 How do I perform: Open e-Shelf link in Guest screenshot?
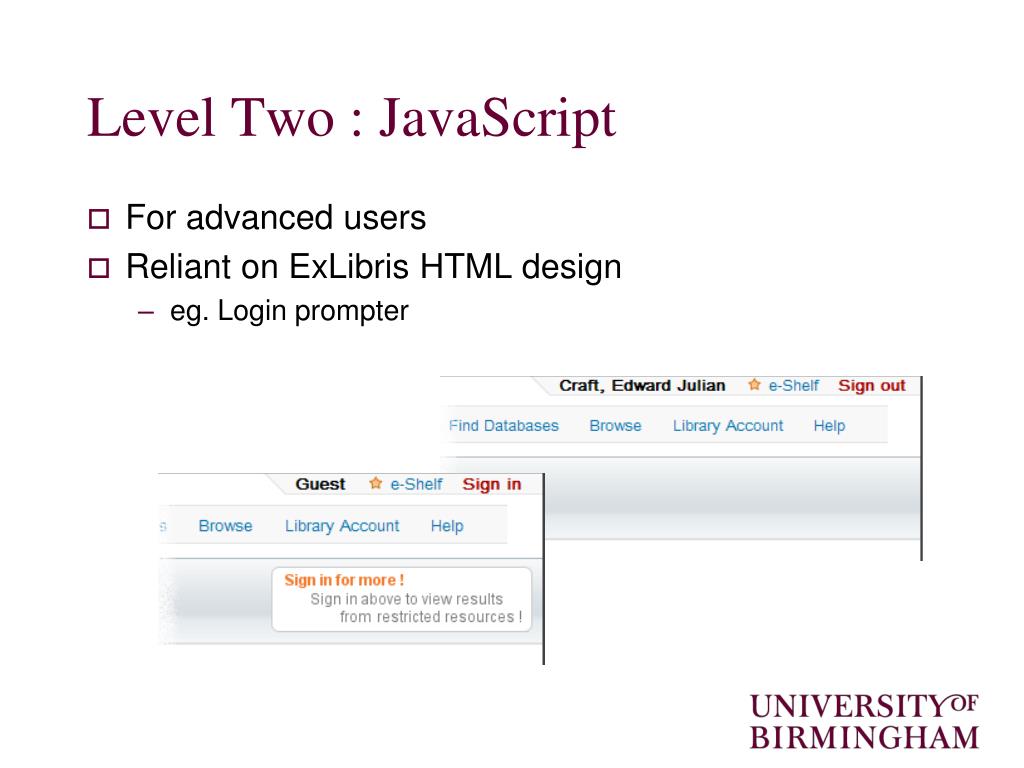[x=416, y=484]
